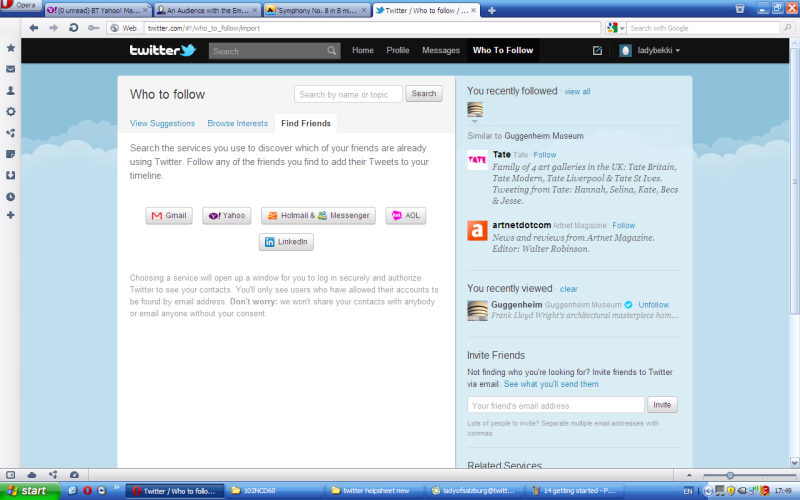800x500 pixels.
Task: Focus the Search by name or topic field
Action: (x=348, y=94)
